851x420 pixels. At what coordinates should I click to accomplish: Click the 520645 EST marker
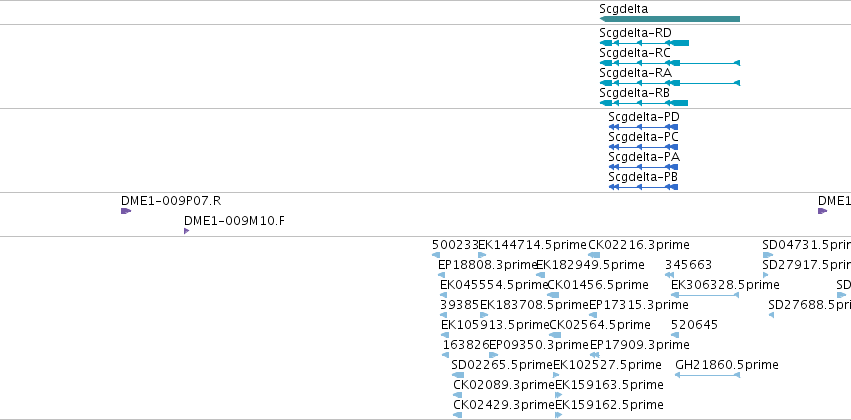pyautogui.click(x=675, y=335)
